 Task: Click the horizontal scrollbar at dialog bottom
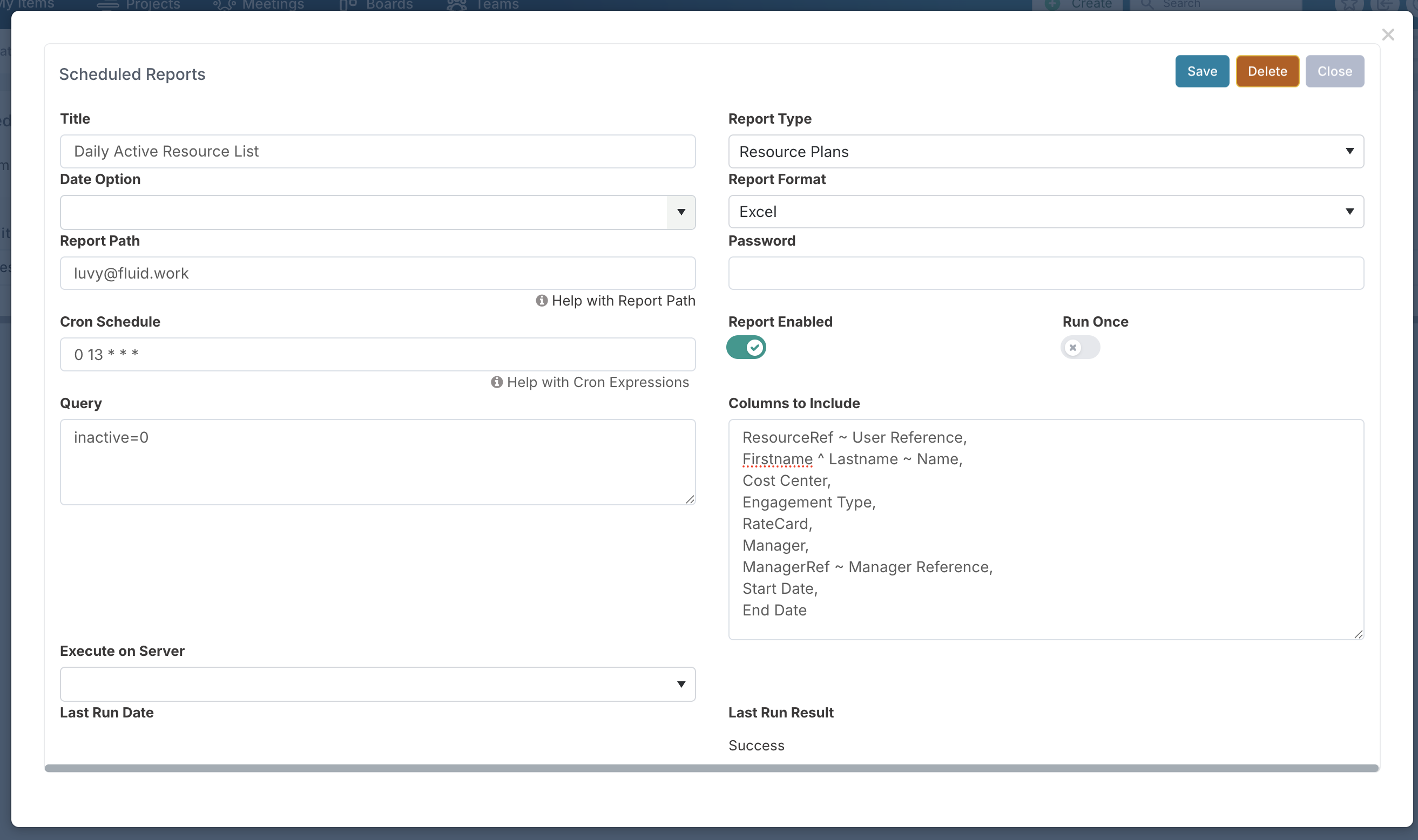[x=712, y=768]
